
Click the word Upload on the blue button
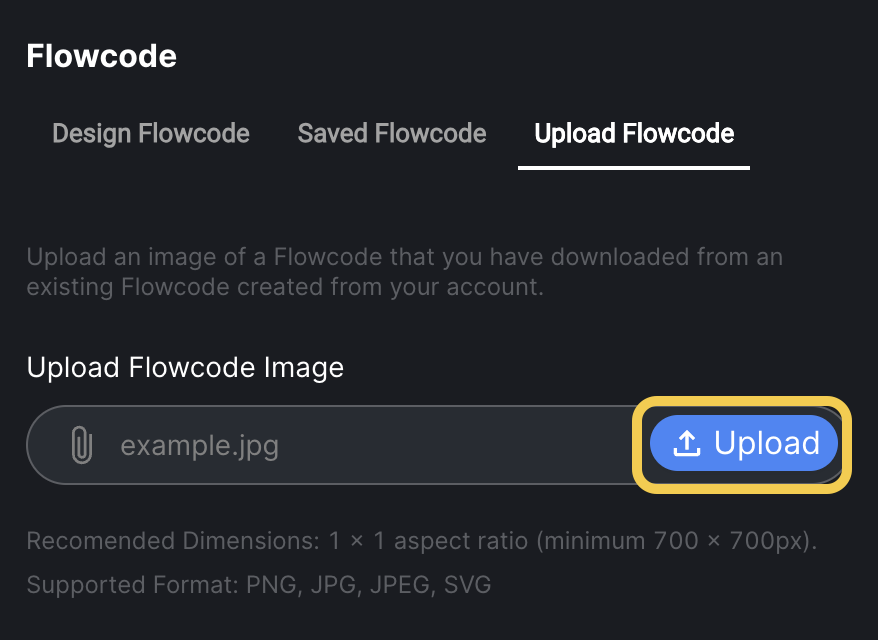coord(767,443)
